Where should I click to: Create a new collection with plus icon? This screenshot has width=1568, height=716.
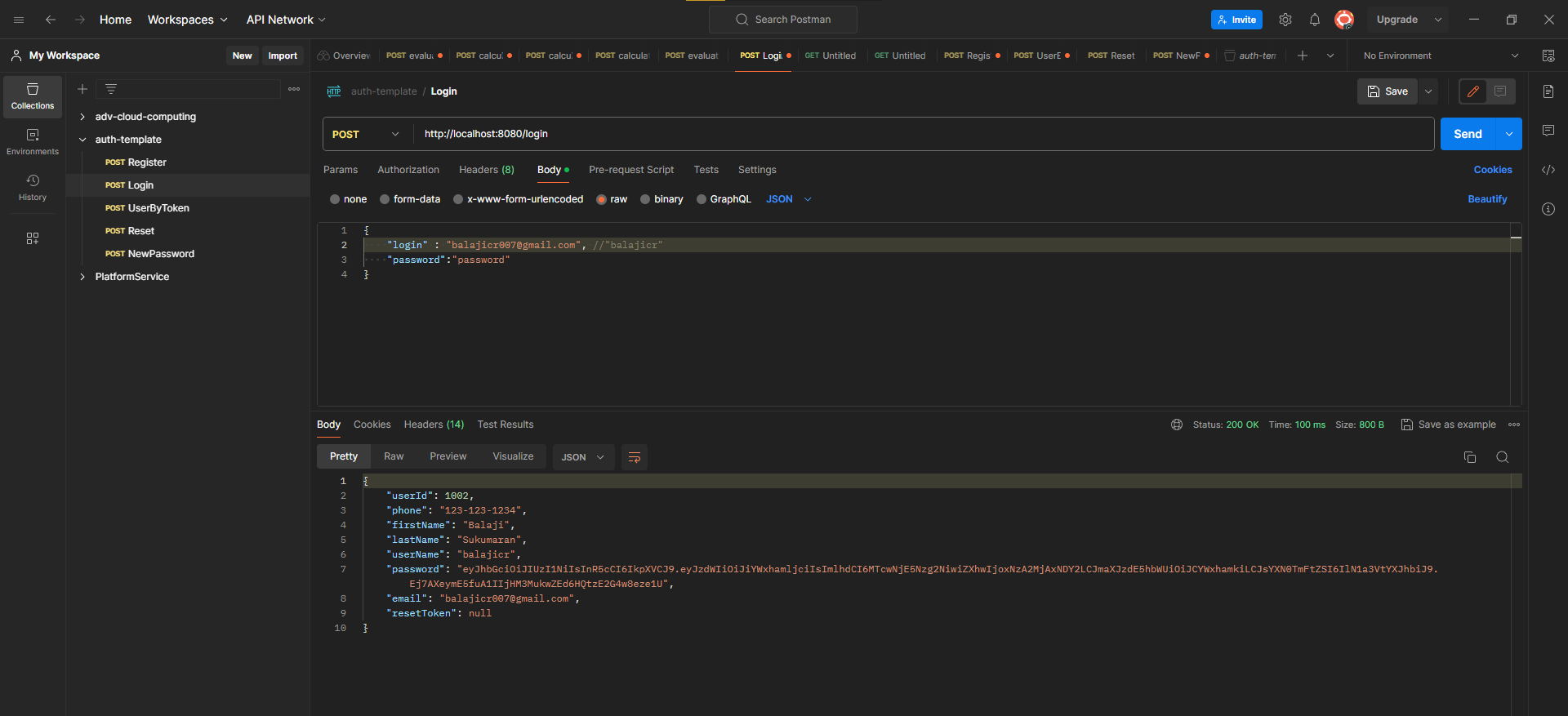click(x=82, y=89)
